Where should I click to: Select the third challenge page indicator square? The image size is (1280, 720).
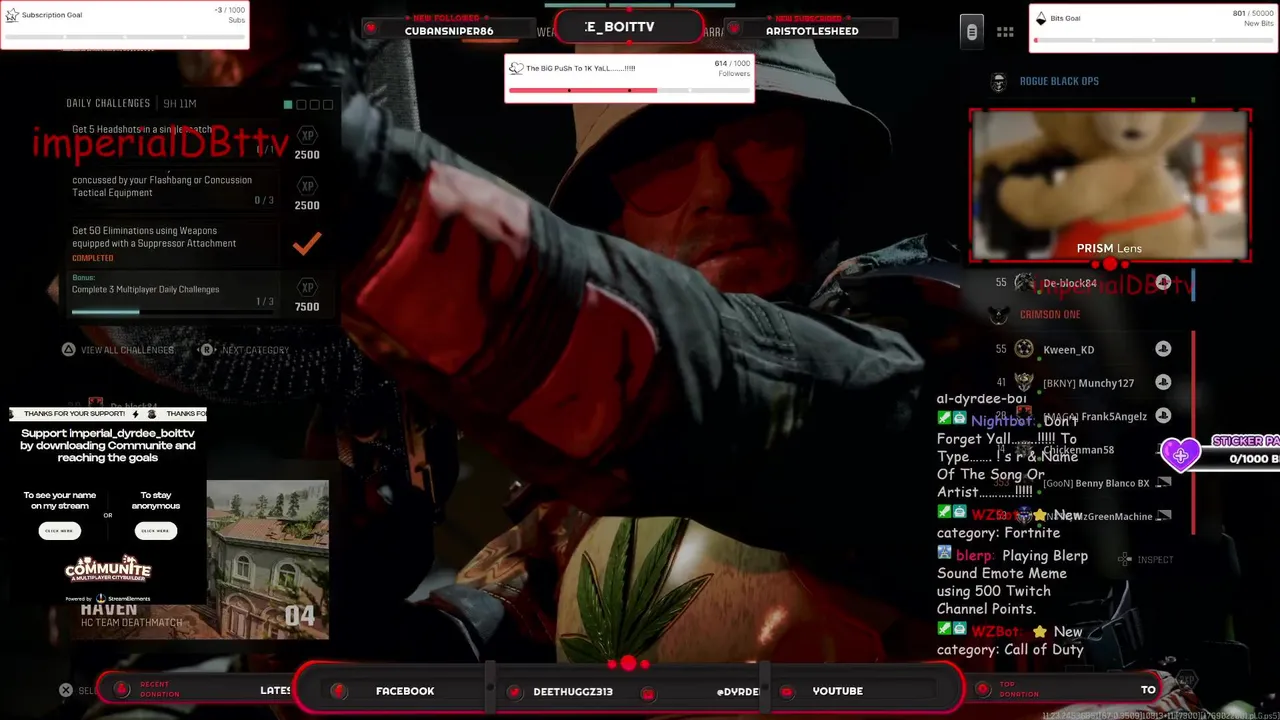click(x=314, y=104)
